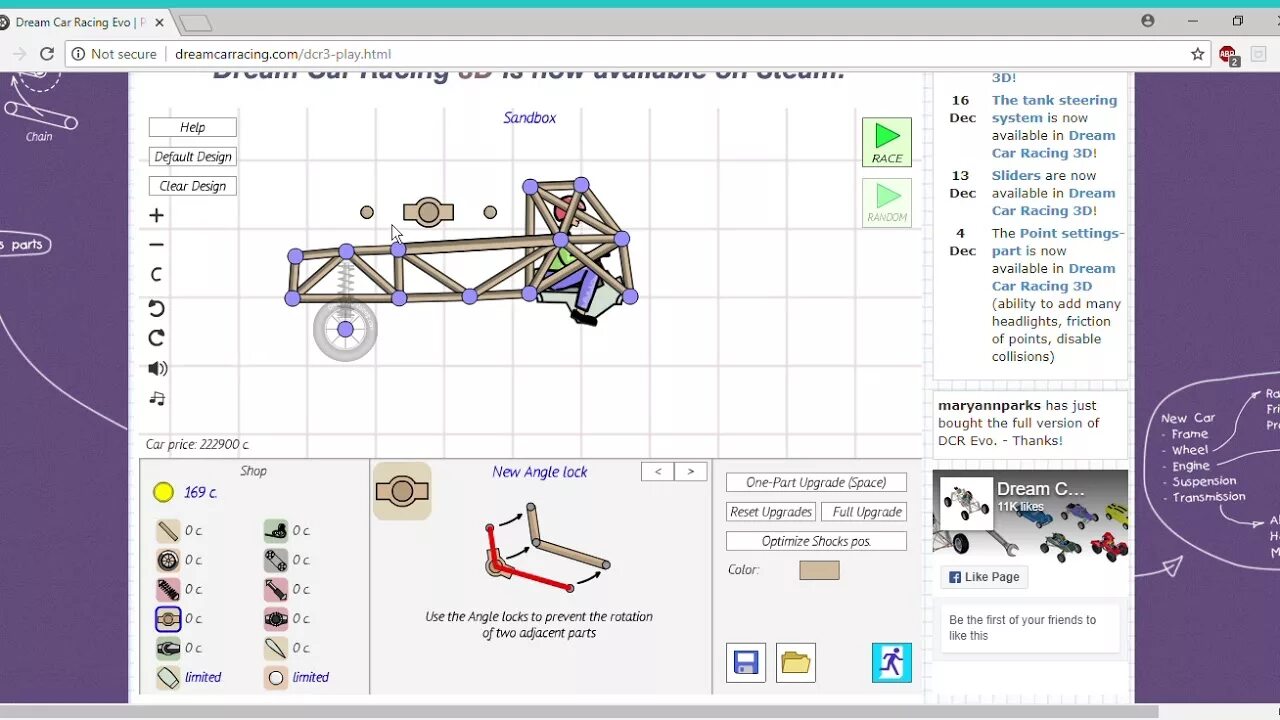
Task: Click One-Part Upgrade (Space) button
Action: coord(816,482)
